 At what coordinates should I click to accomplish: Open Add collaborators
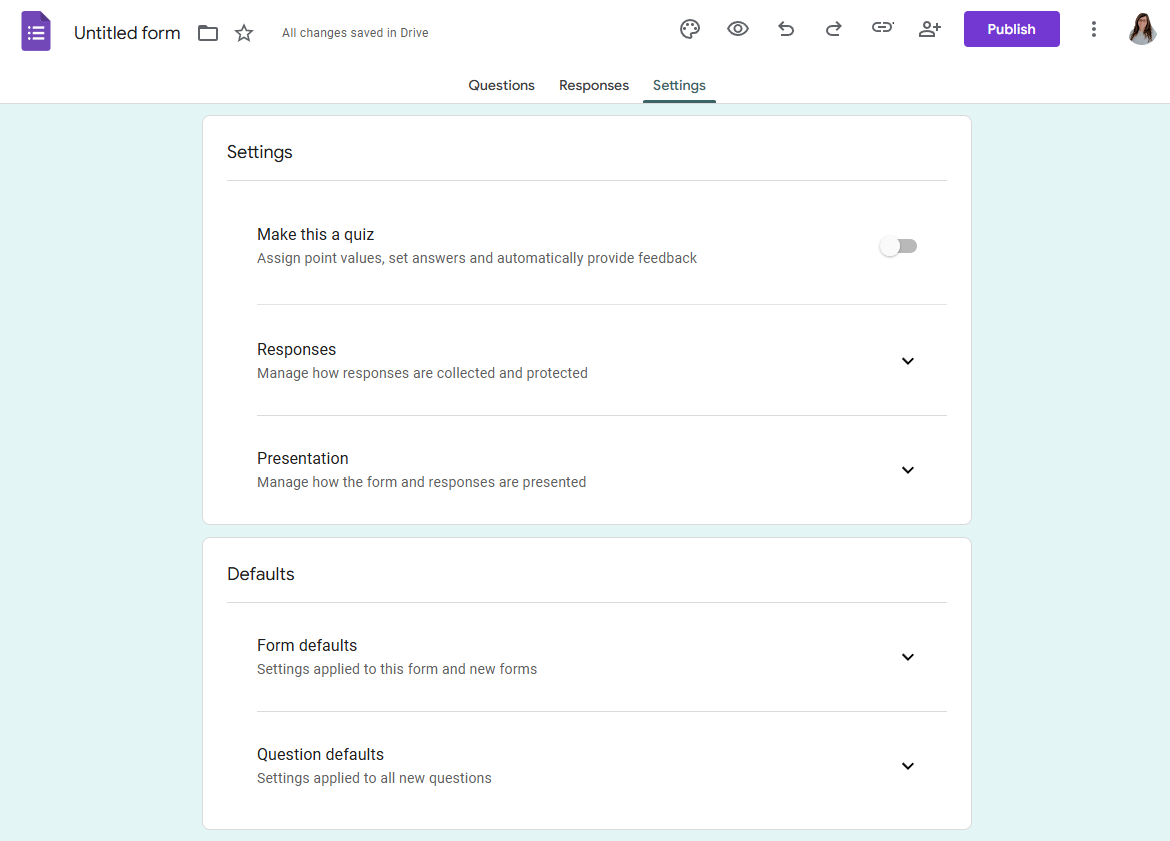coord(930,29)
